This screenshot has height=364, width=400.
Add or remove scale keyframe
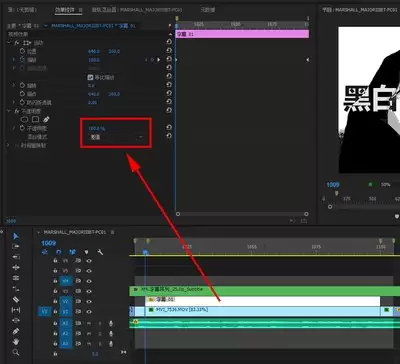(152, 60)
